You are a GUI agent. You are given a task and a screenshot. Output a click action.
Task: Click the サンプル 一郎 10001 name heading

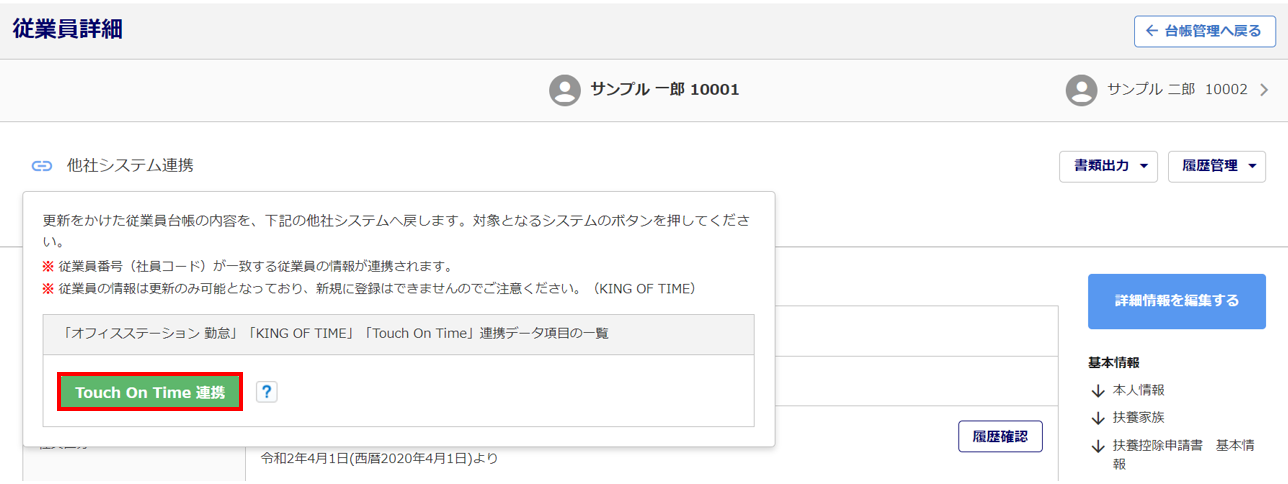click(x=664, y=90)
